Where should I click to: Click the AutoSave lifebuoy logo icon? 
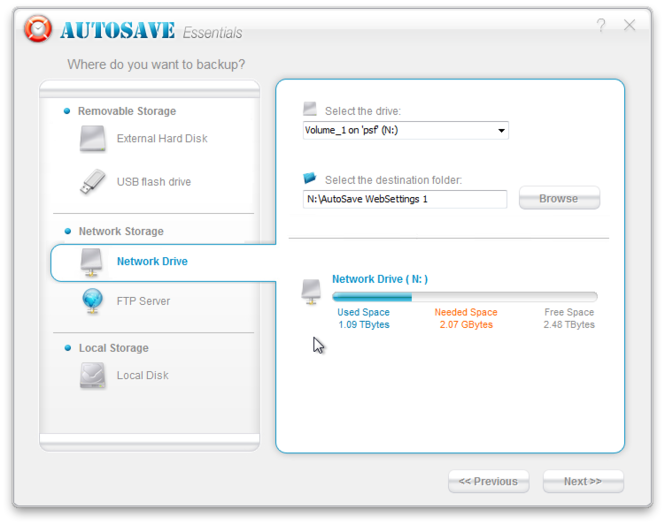(x=38, y=29)
